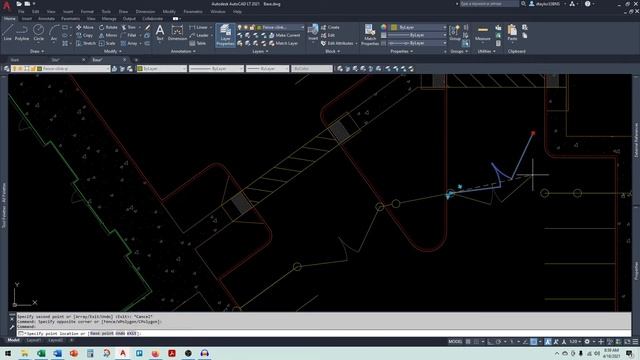
Task: Click Match Layer button
Action: click(283, 43)
